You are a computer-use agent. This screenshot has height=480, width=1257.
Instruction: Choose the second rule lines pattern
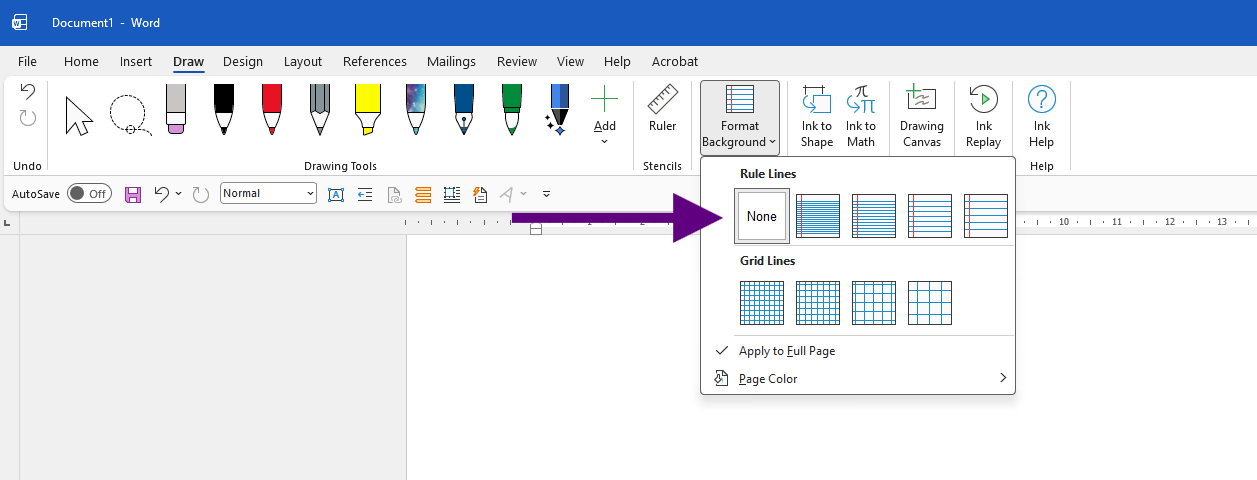(x=874, y=216)
